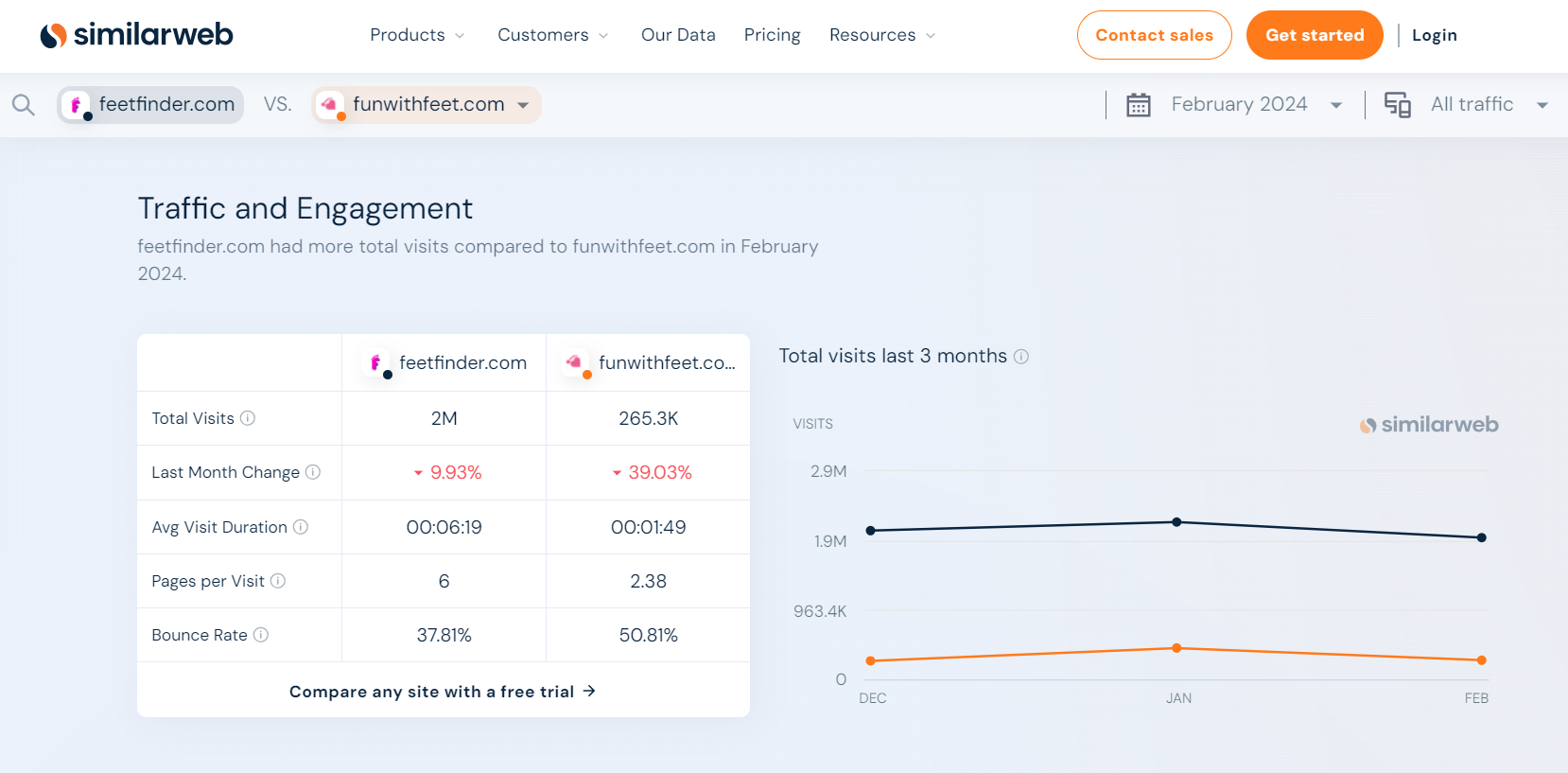Click the calendar icon beside February 2024

pos(1139,104)
